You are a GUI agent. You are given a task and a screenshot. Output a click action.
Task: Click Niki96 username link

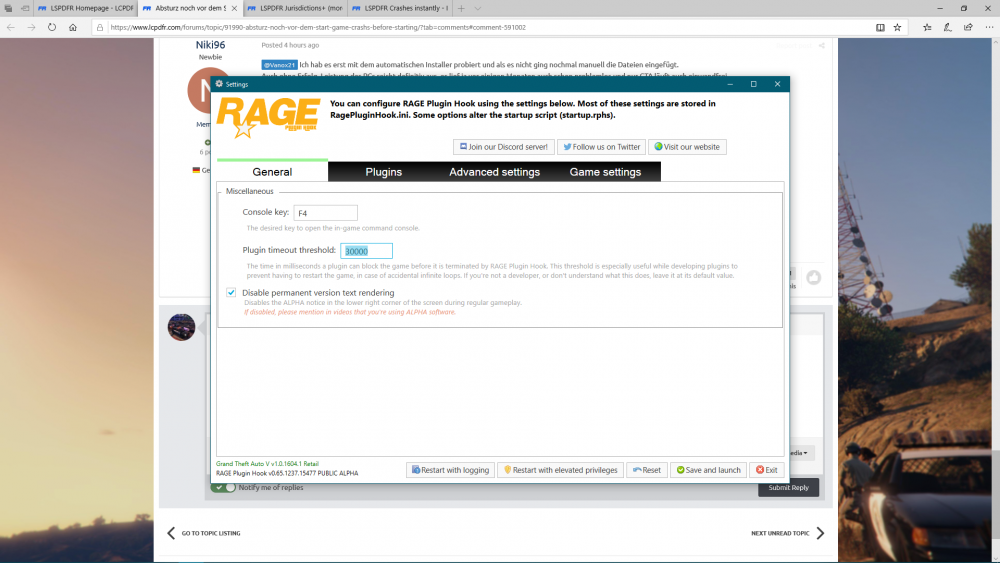pos(210,45)
